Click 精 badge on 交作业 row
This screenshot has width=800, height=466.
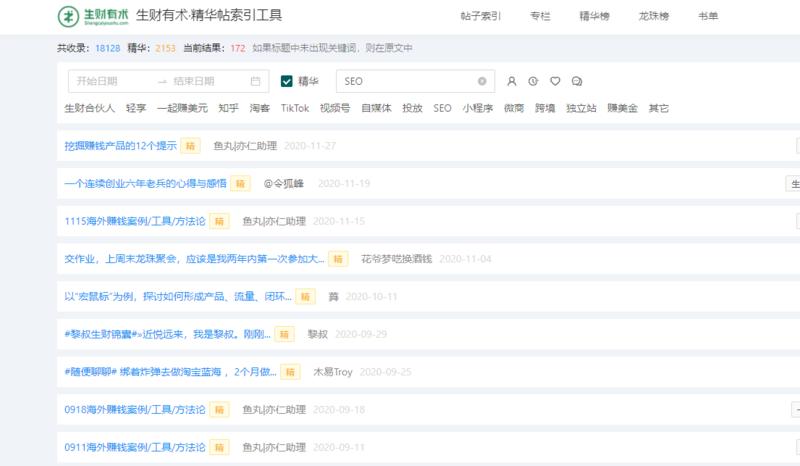338,259
